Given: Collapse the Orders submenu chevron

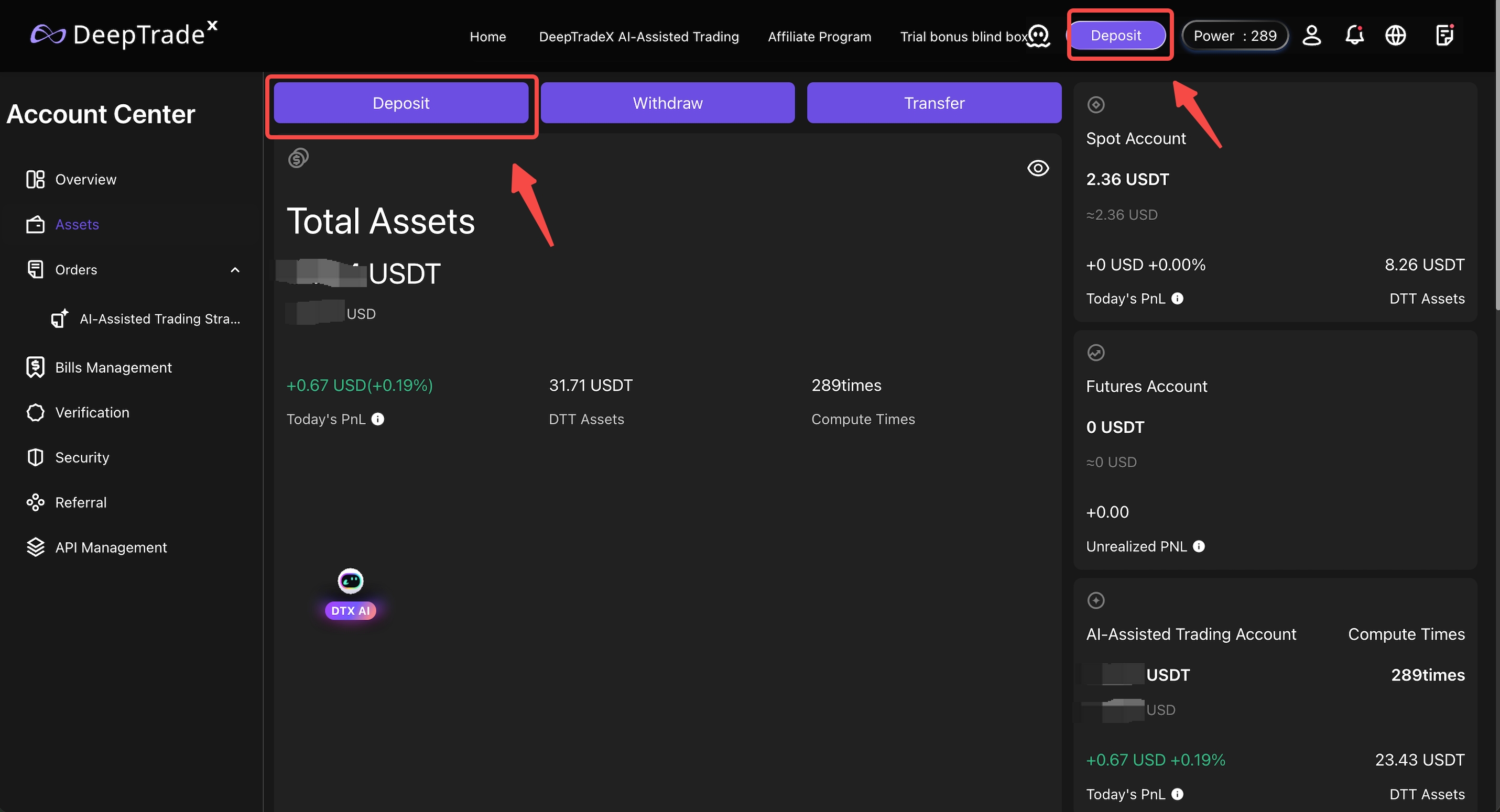Looking at the screenshot, I should point(235,269).
